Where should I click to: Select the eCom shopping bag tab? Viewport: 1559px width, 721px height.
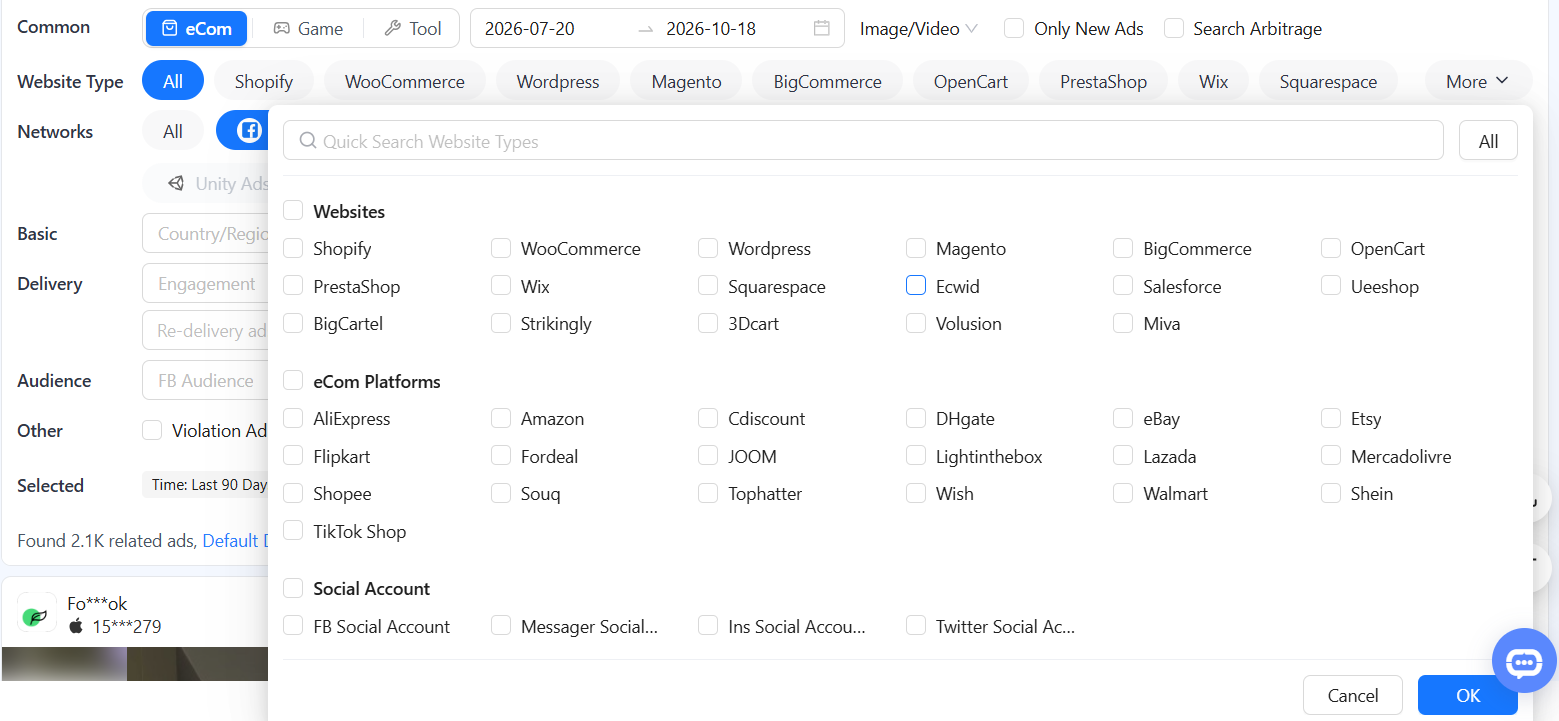tap(196, 29)
